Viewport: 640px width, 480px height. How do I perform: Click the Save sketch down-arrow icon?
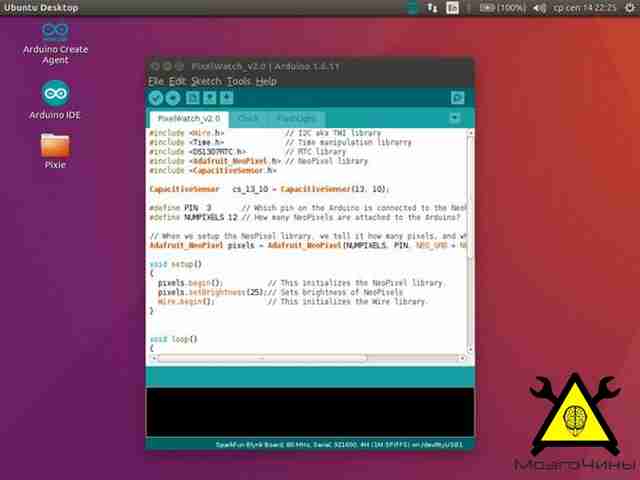(x=227, y=98)
